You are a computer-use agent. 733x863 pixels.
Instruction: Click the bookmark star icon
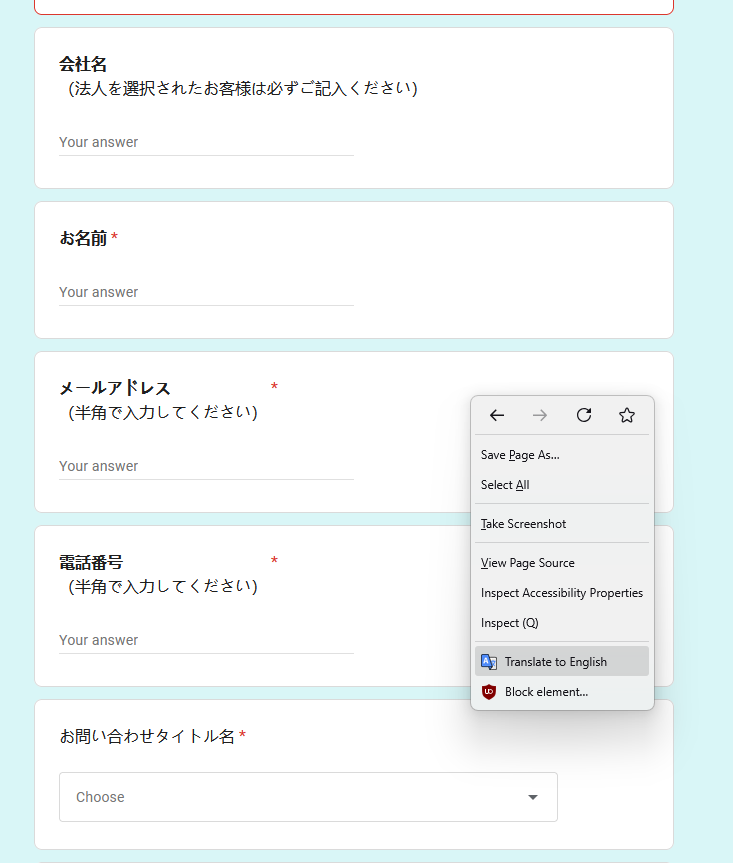[627, 415]
